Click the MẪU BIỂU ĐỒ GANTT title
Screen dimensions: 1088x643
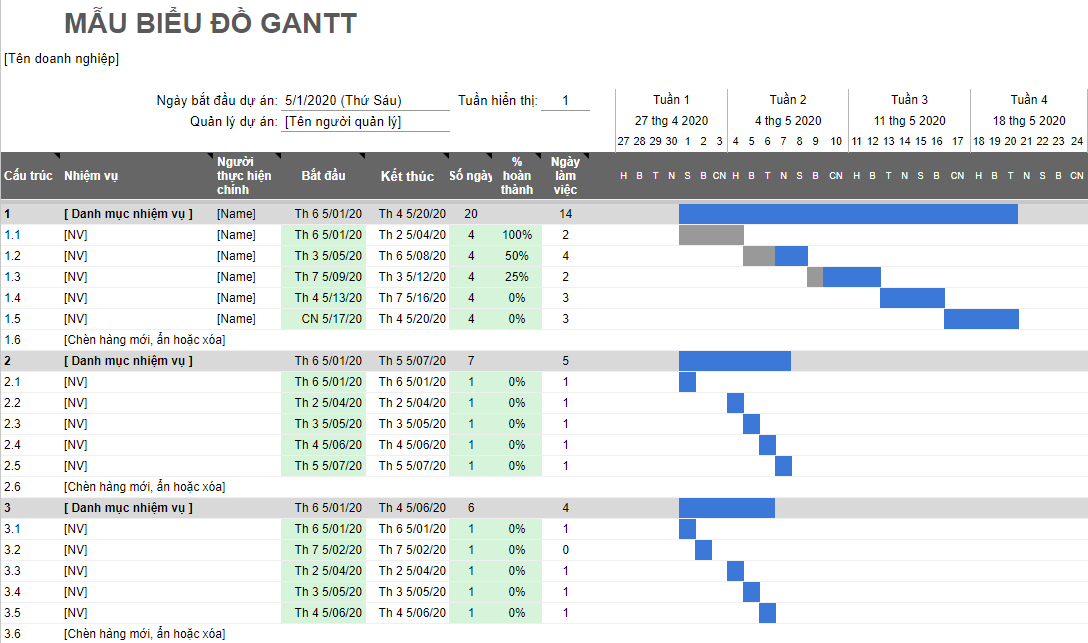coord(210,24)
